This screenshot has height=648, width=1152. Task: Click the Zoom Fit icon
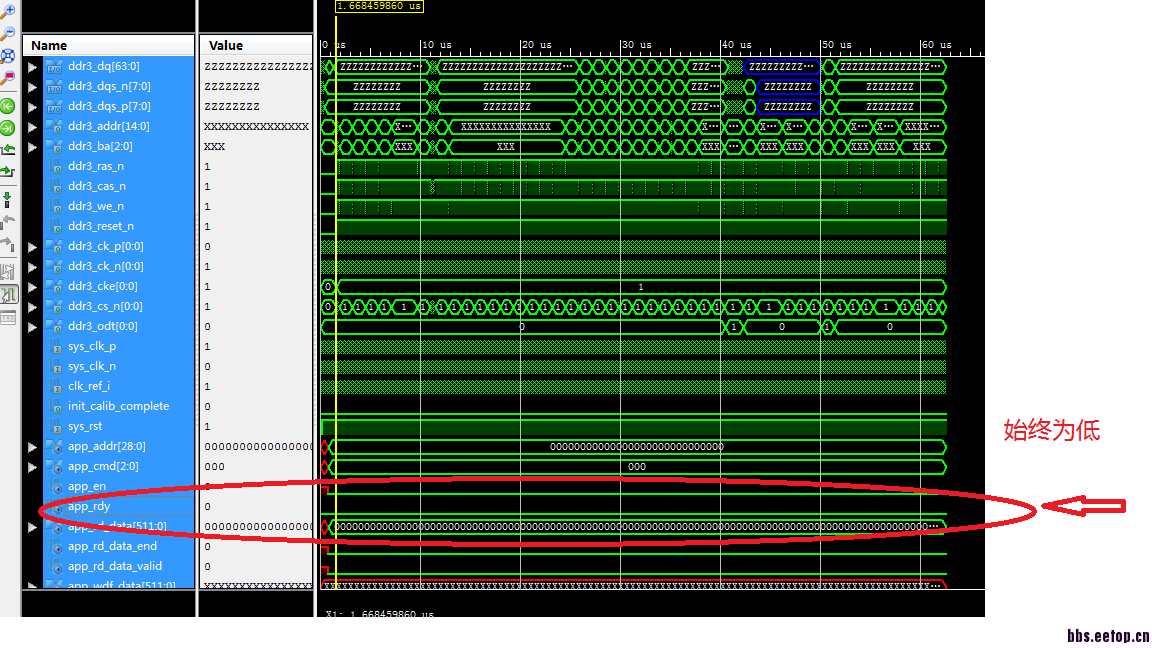pyautogui.click(x=8, y=56)
